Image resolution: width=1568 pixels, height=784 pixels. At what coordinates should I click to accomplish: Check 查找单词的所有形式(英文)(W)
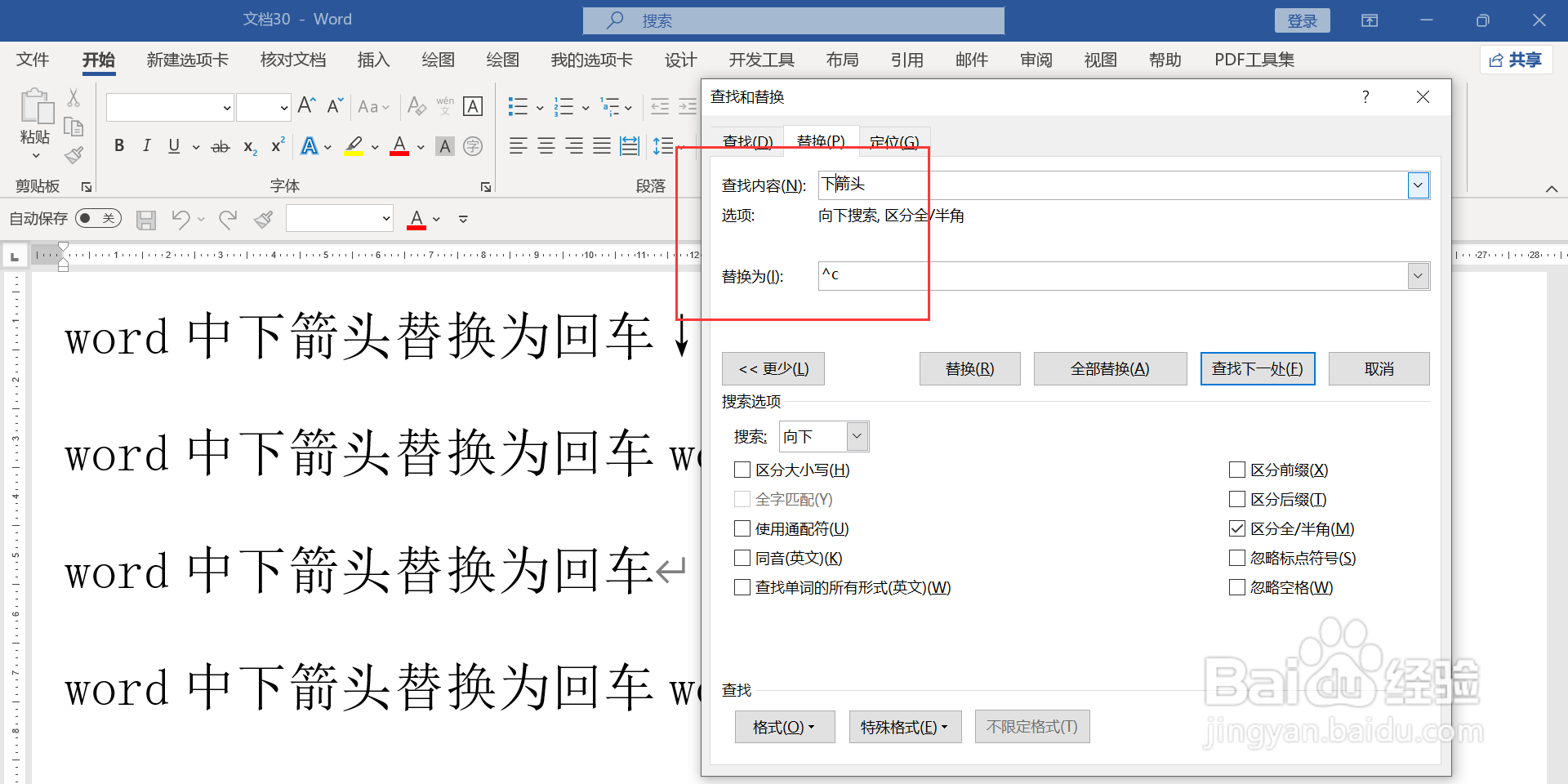click(x=742, y=587)
